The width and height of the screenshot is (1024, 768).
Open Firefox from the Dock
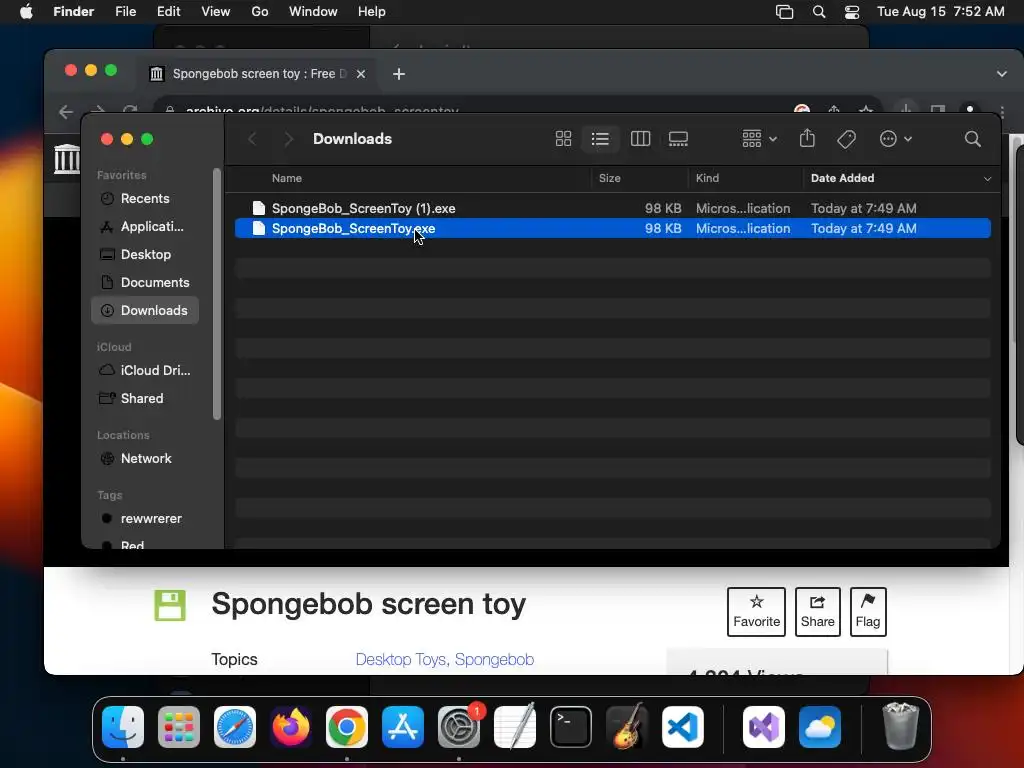tap(291, 726)
